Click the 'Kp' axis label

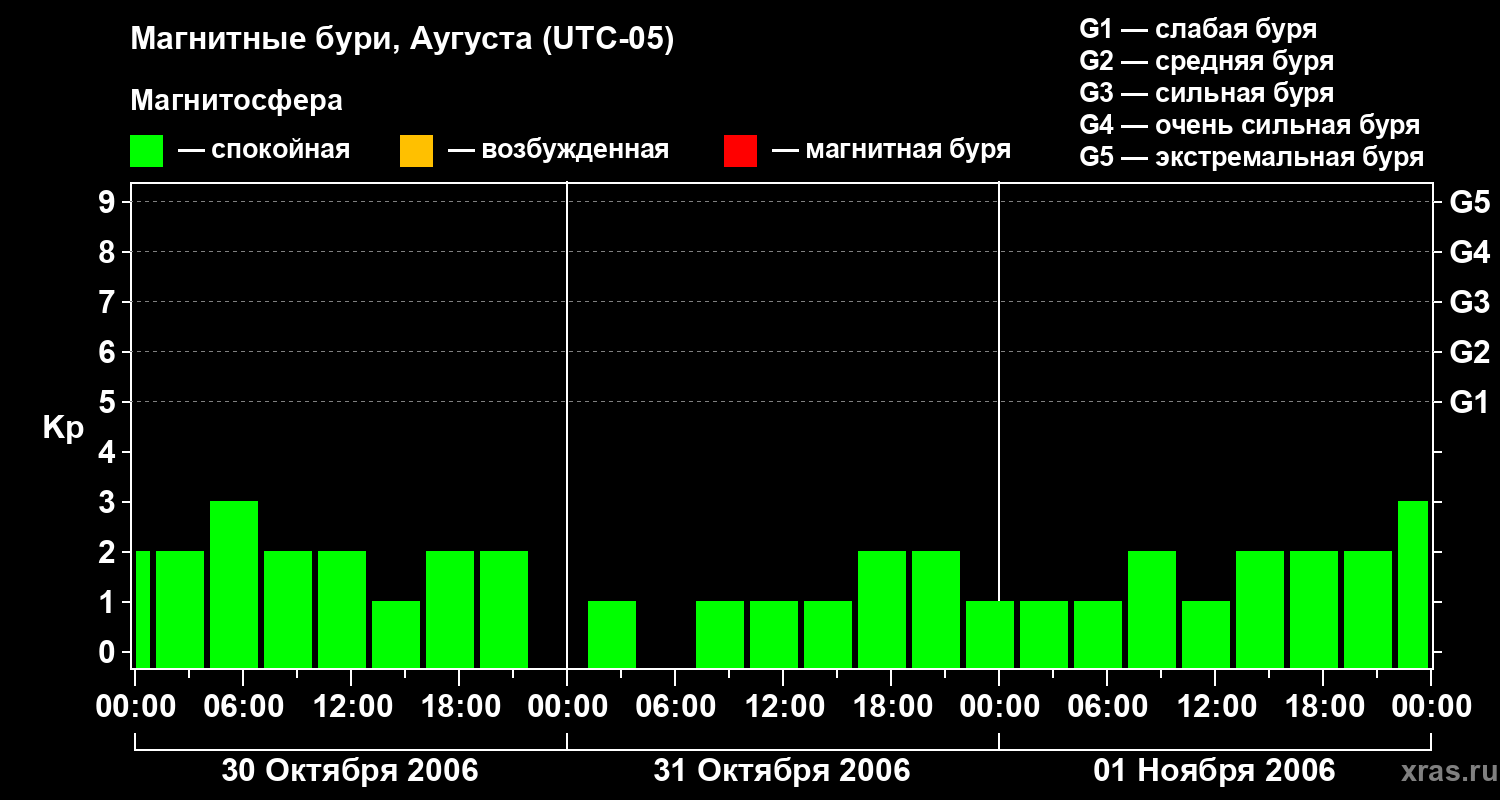(x=63, y=428)
